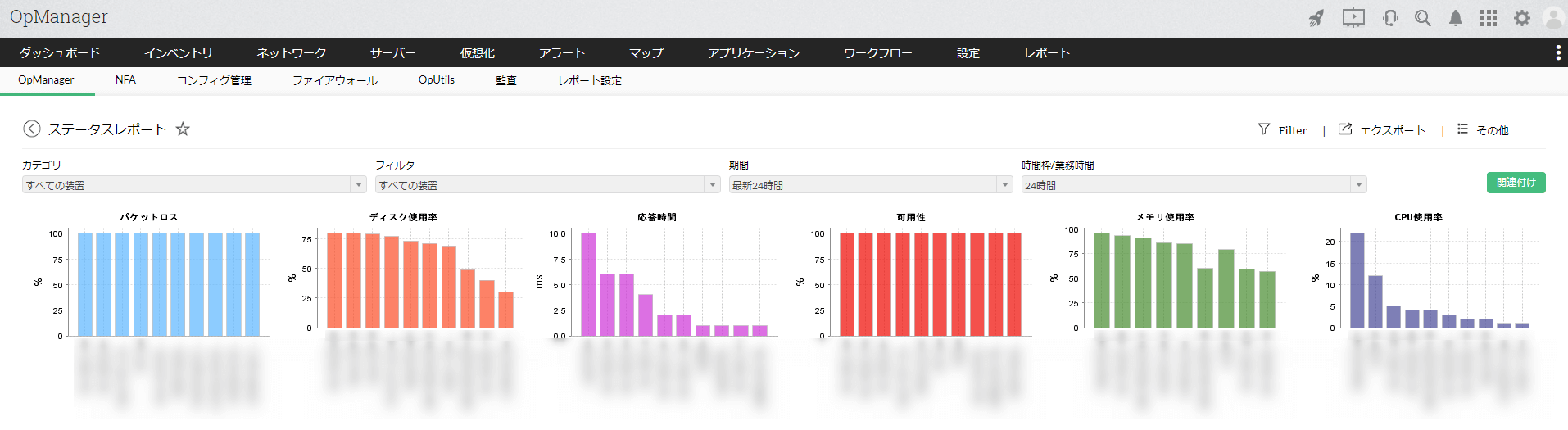The image size is (1568, 430).
Task: Expand the フィルター dropdown
Action: [547, 185]
